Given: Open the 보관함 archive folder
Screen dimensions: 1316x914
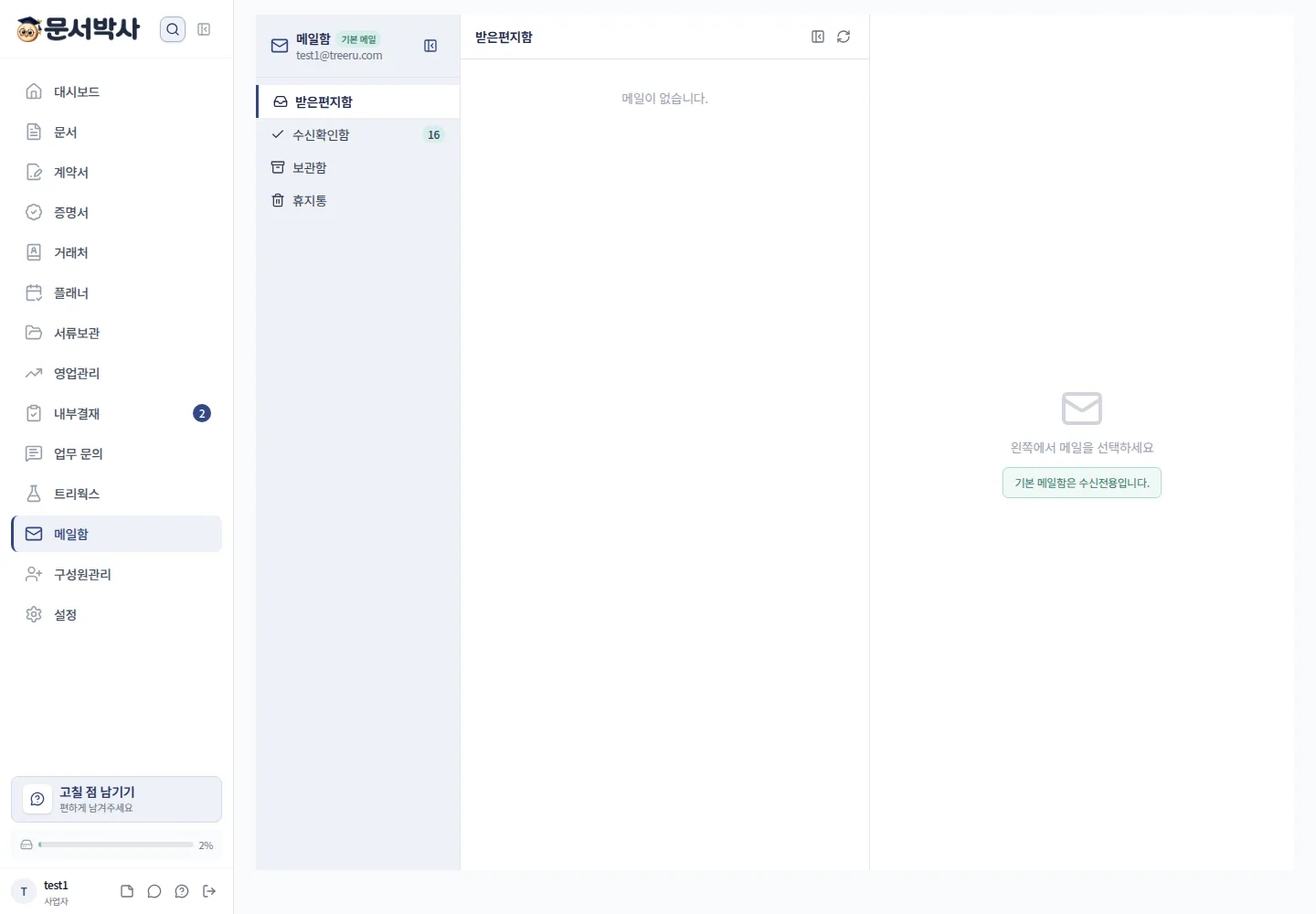Looking at the screenshot, I should 358,167.
